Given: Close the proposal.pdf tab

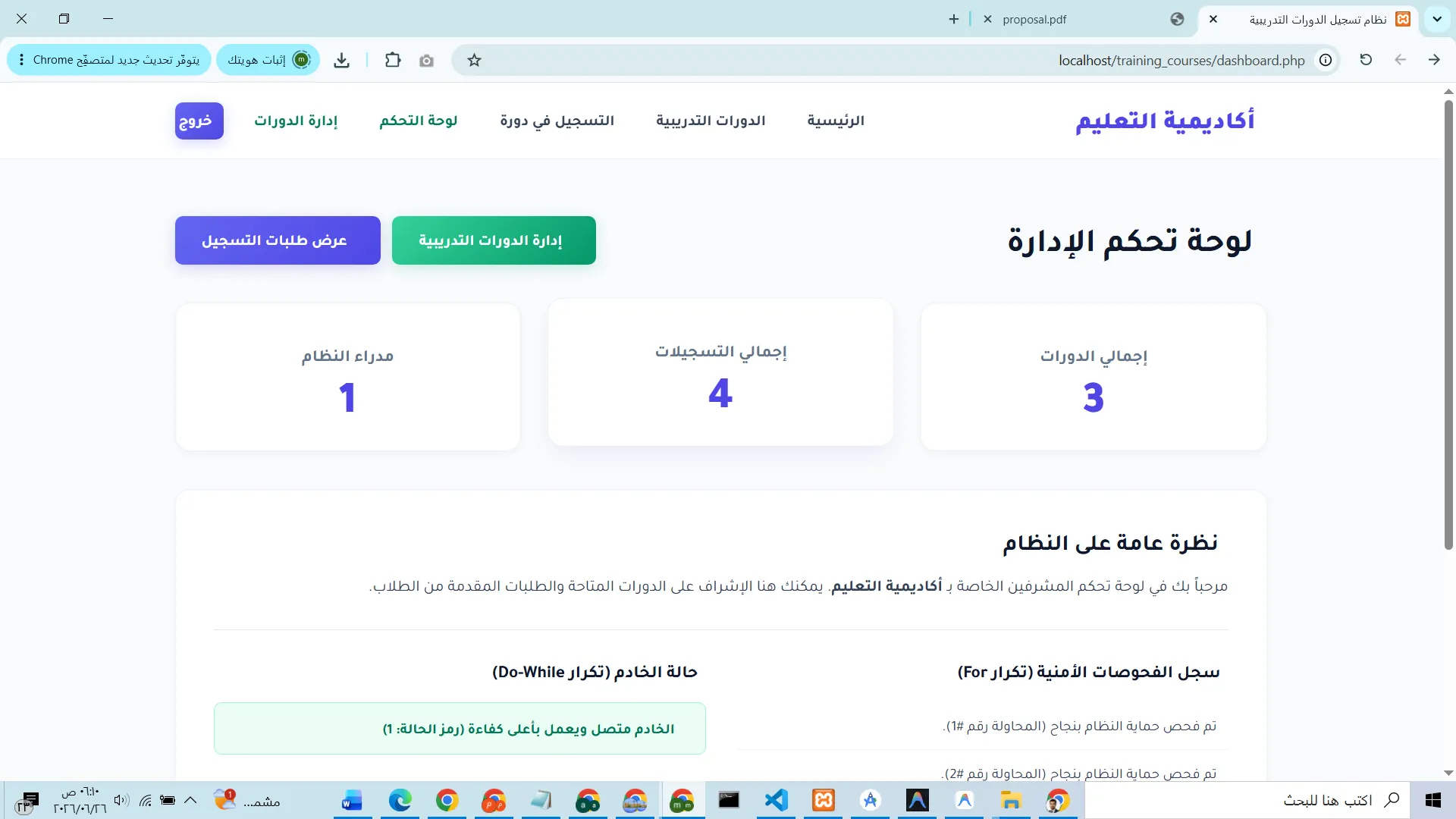Looking at the screenshot, I should click(987, 20).
